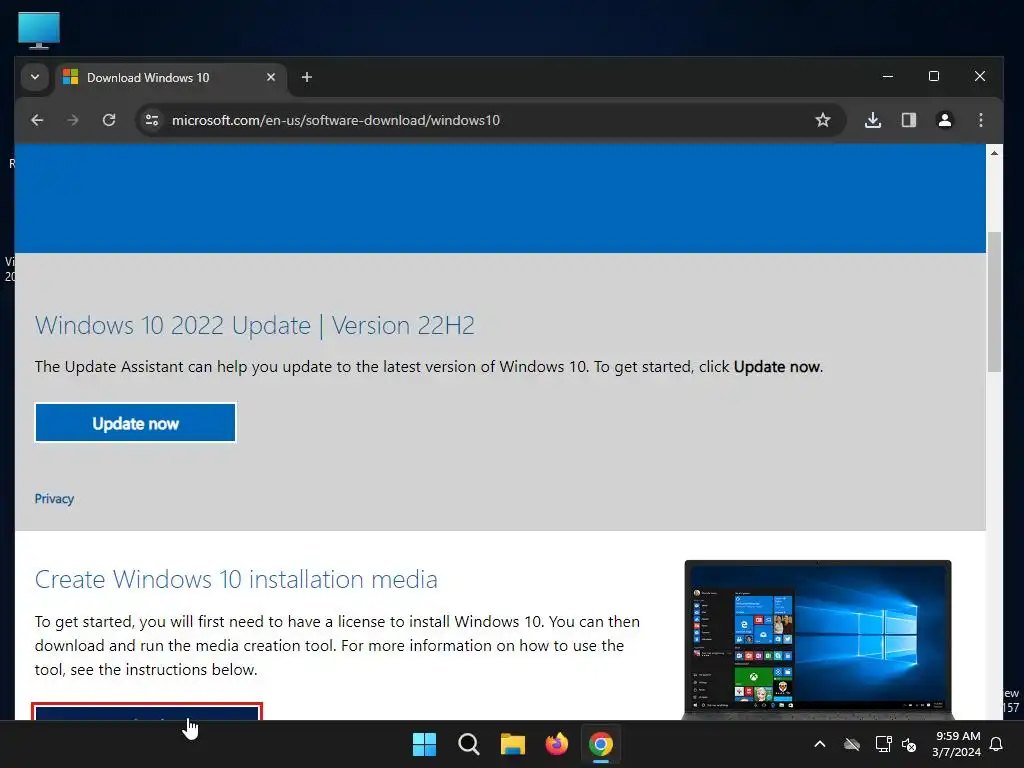Open Chrome three-dot menu
This screenshot has width=1024, height=768.
coord(981,120)
